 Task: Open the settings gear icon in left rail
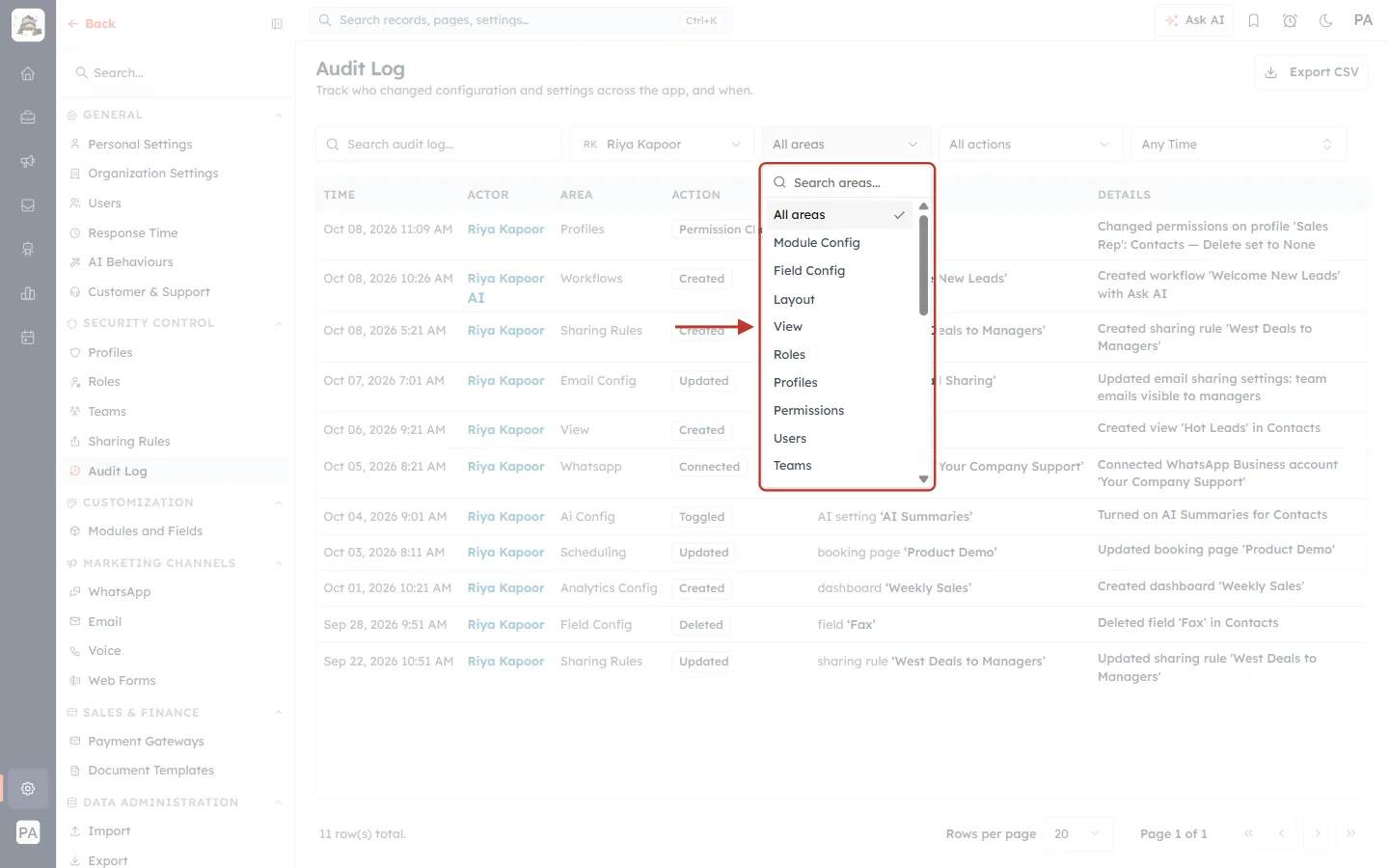(28, 789)
